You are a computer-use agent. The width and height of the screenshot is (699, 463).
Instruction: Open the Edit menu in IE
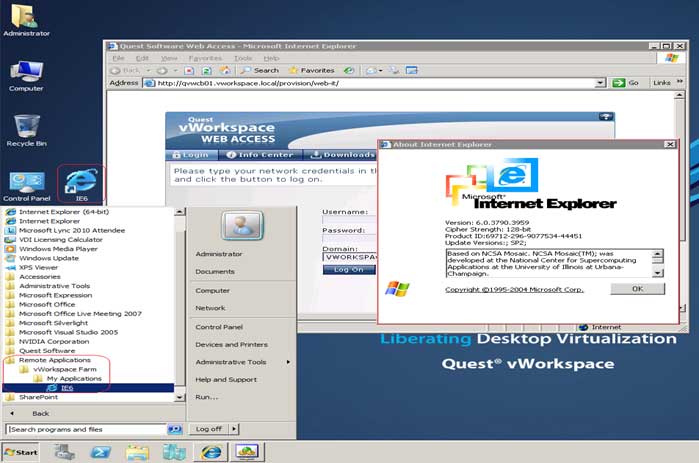(x=142, y=58)
